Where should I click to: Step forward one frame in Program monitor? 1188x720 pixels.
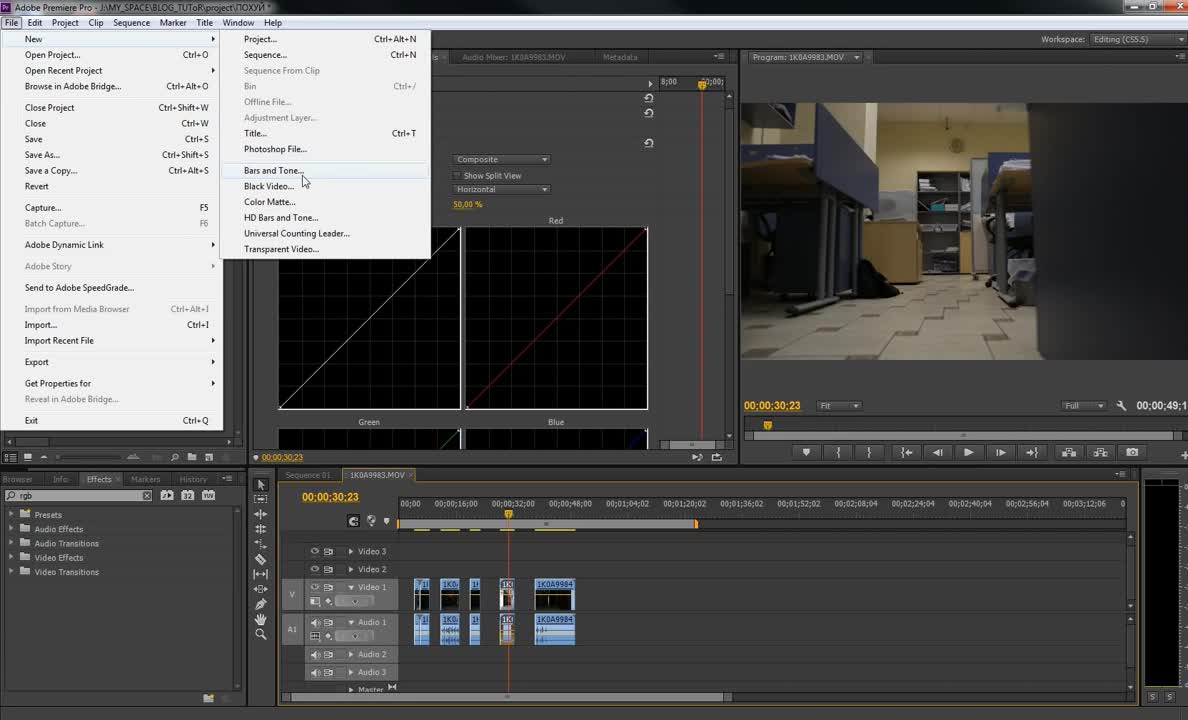1000,452
